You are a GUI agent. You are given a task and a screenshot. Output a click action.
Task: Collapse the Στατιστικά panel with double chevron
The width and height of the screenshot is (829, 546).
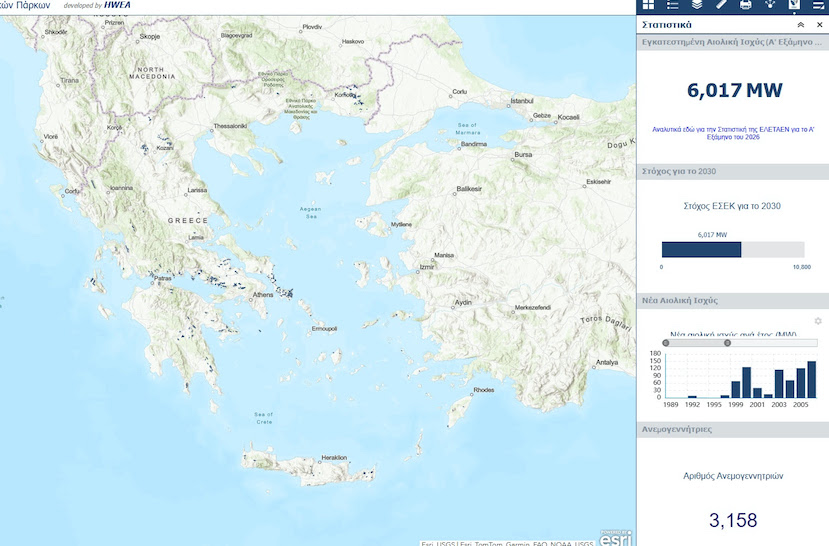[x=801, y=25]
